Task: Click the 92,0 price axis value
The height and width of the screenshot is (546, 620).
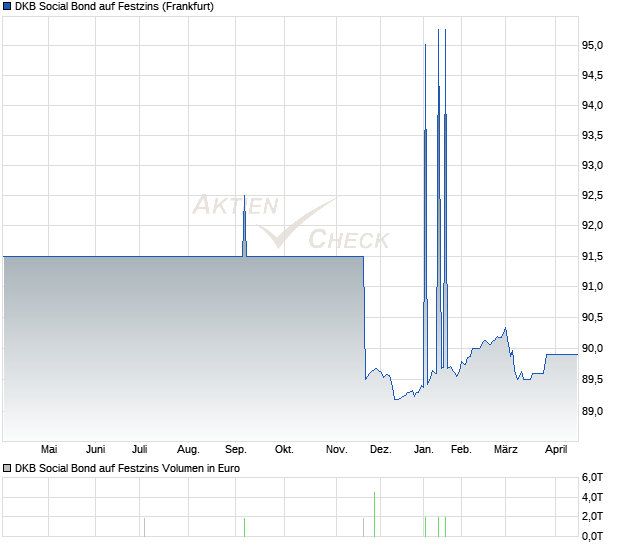Action: pos(592,225)
